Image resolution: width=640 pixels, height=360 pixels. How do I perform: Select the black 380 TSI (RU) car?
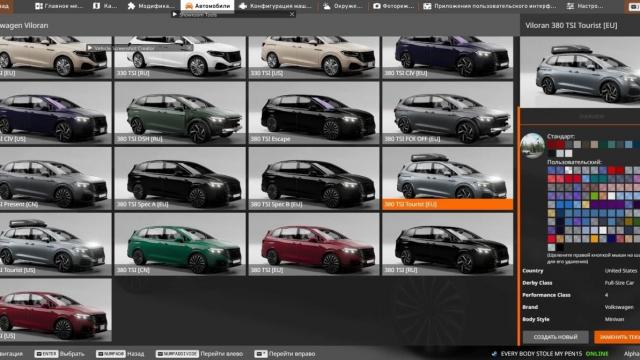447,244
